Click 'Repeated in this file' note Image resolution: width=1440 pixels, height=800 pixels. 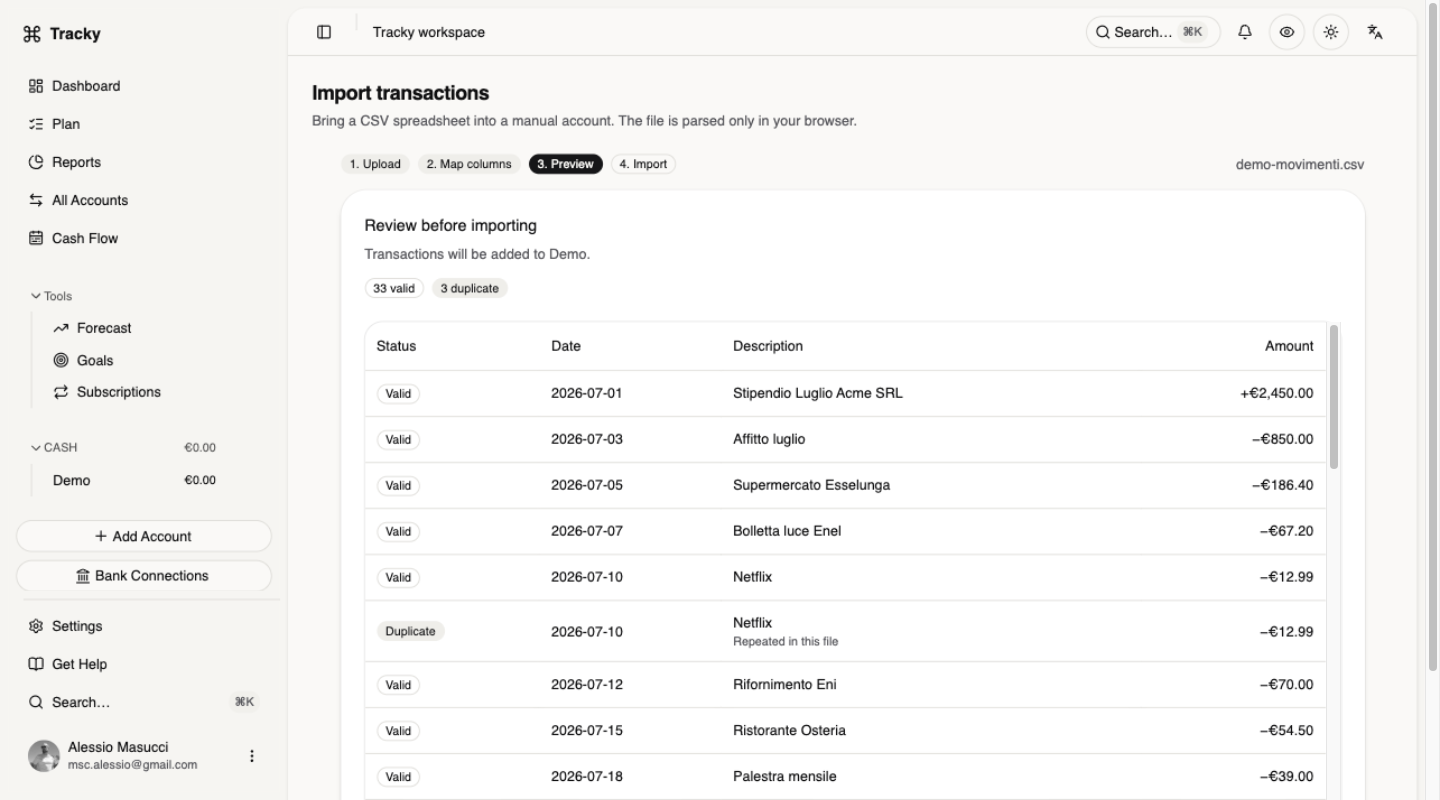click(785, 642)
